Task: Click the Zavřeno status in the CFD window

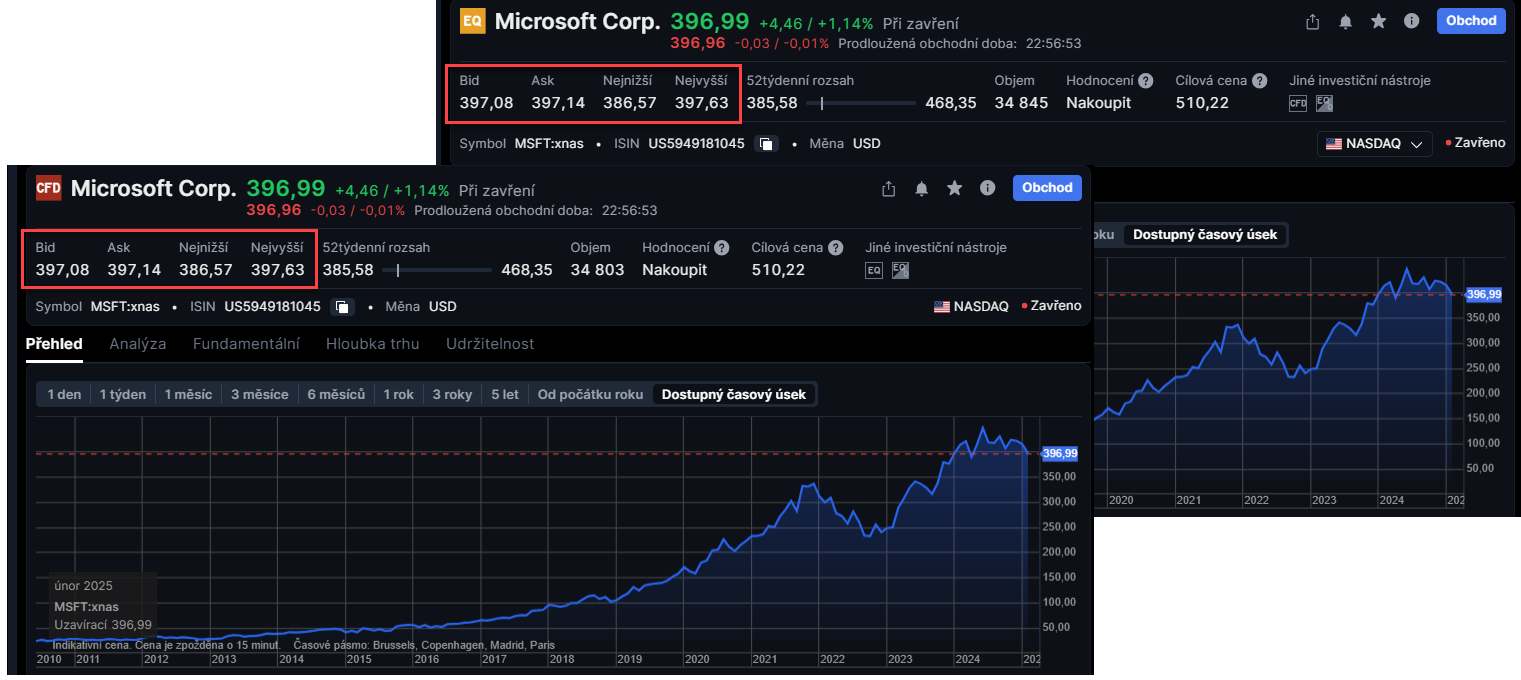Action: pos(1052,307)
